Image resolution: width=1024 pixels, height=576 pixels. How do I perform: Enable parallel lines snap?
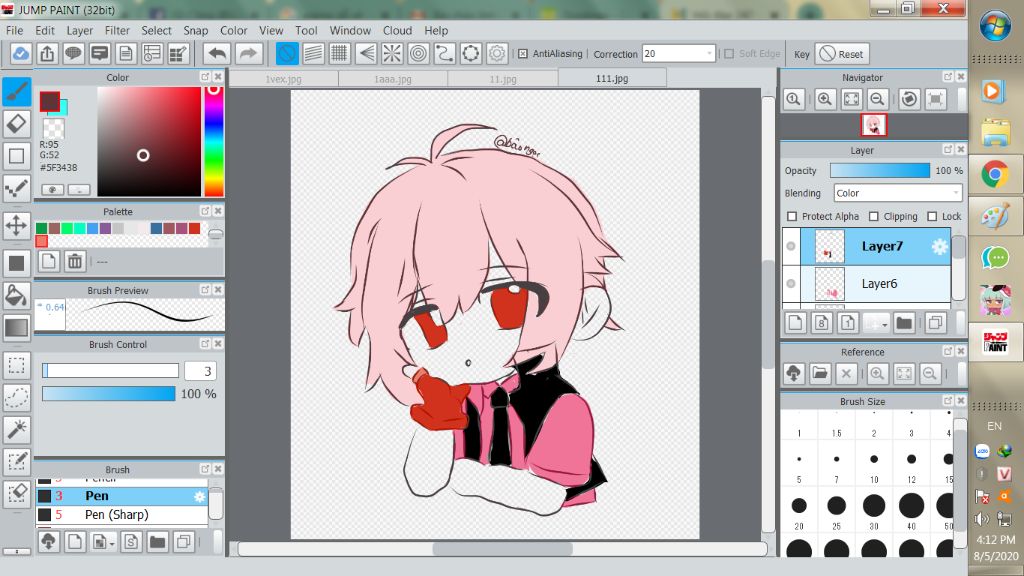(313, 54)
